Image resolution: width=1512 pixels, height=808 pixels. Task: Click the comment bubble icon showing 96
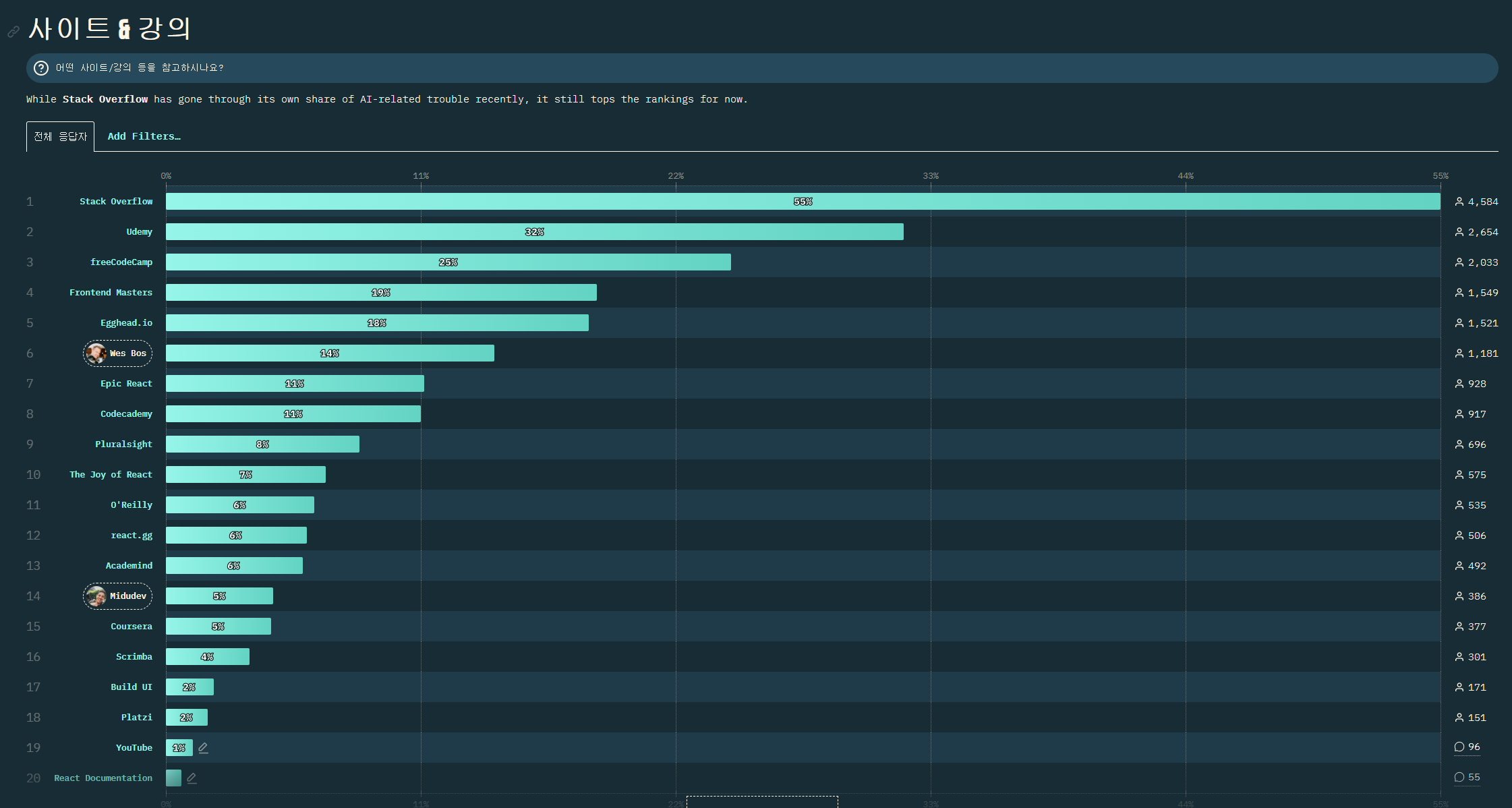[x=1459, y=747]
